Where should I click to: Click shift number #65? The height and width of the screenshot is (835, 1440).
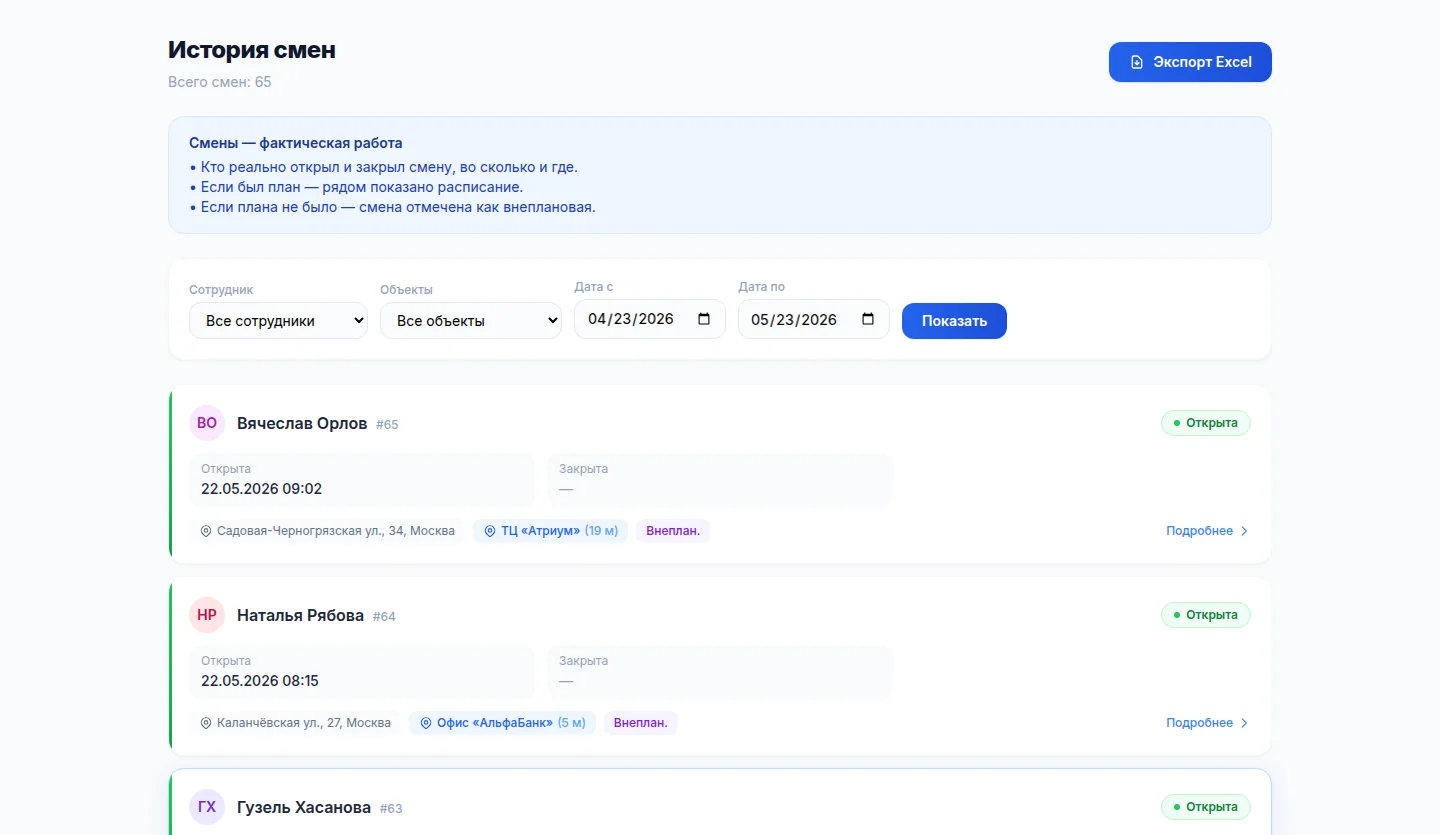pyautogui.click(x=387, y=425)
